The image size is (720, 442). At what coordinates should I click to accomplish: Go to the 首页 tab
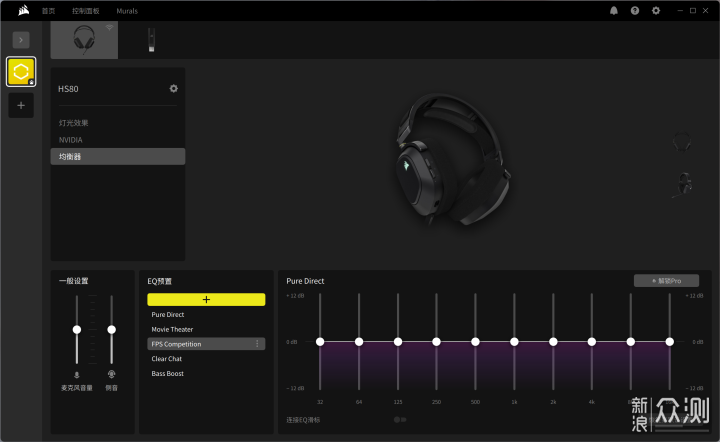48,11
